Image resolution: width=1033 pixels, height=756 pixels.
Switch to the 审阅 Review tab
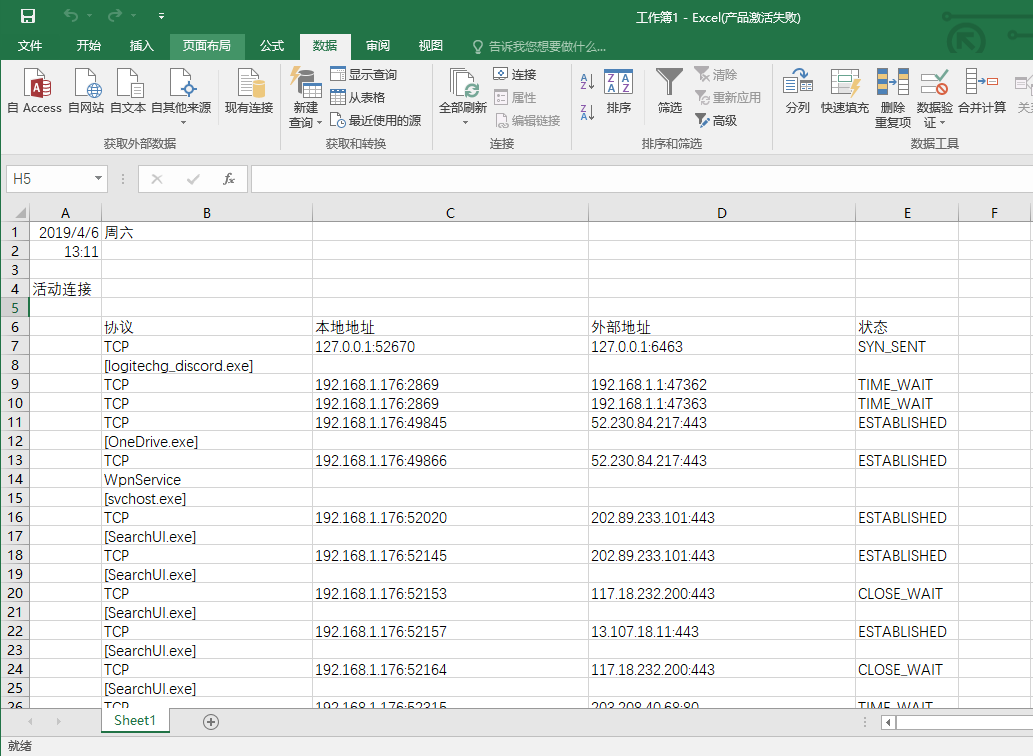377,45
